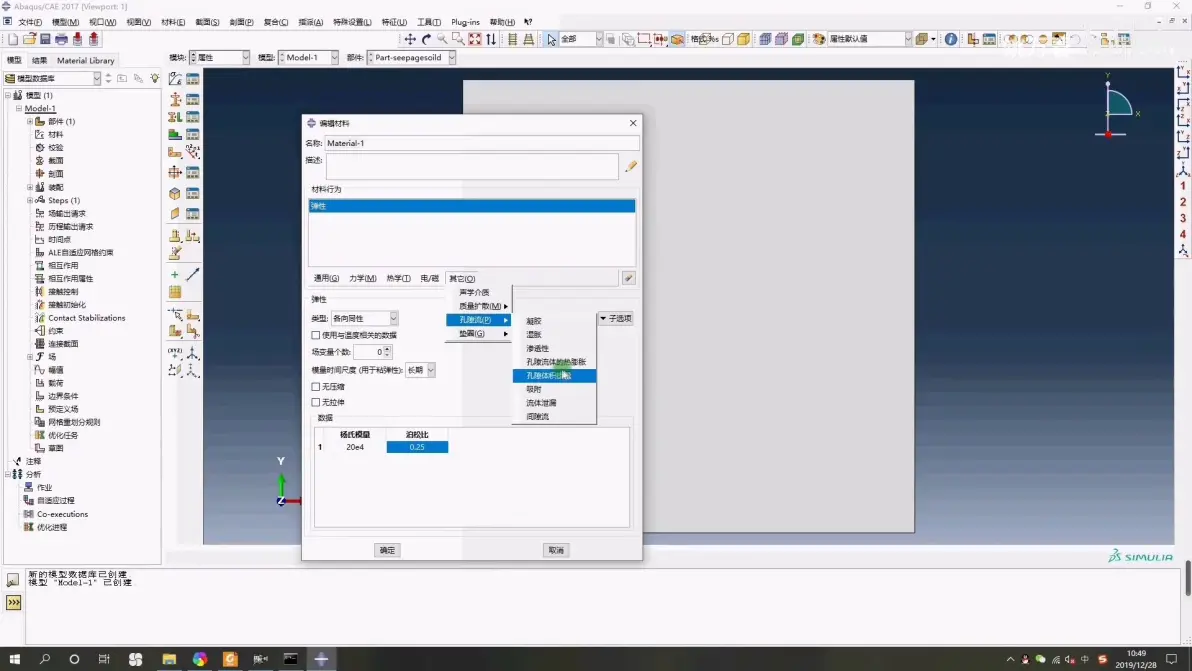
Task: Click the Pan View tool icon
Action: [410, 39]
